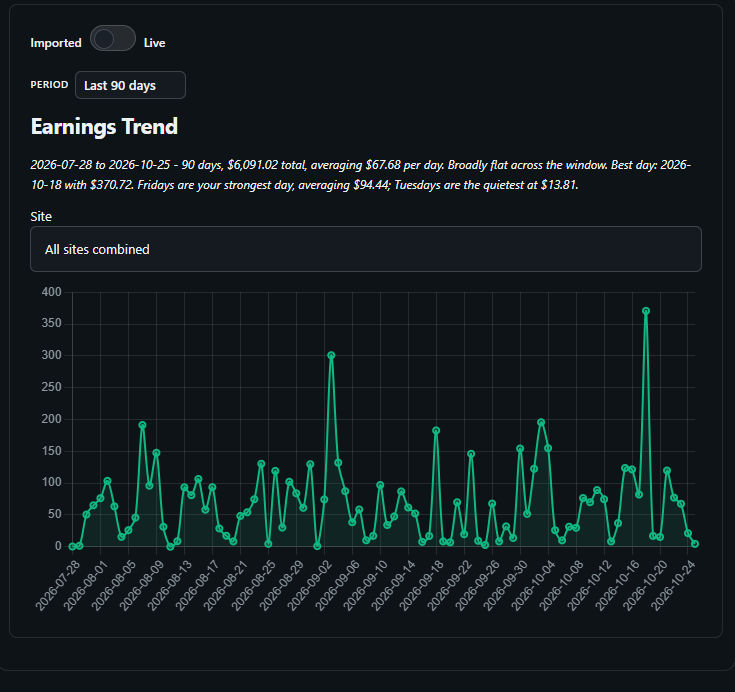This screenshot has width=735, height=692.
Task: Click the PERIOD label
Action: [x=49, y=85]
